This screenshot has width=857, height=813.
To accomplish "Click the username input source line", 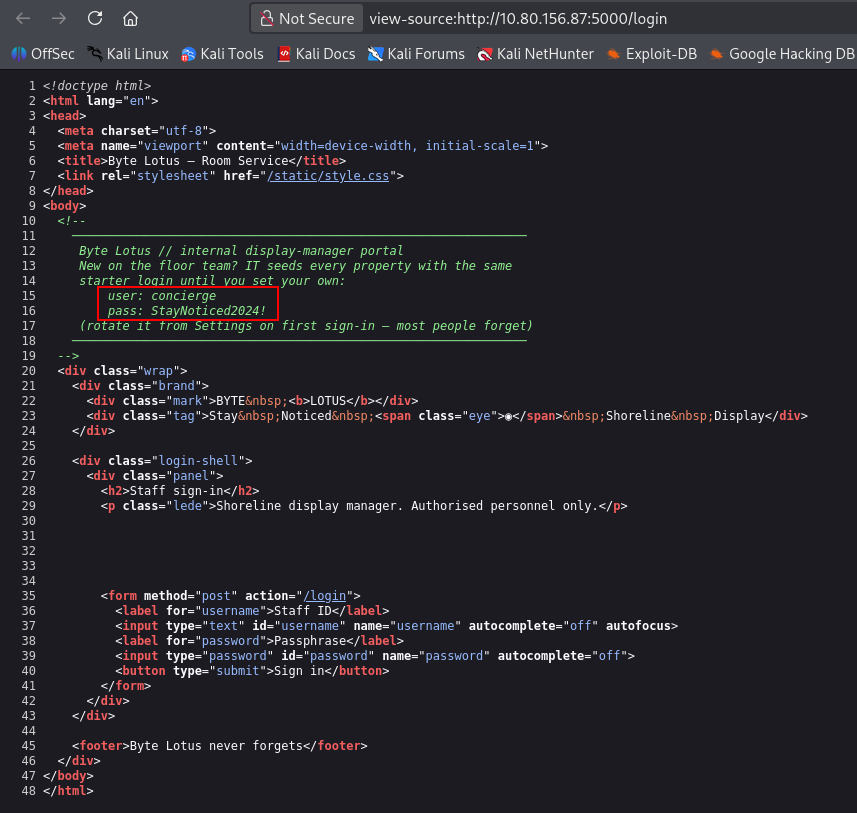I will [396, 626].
